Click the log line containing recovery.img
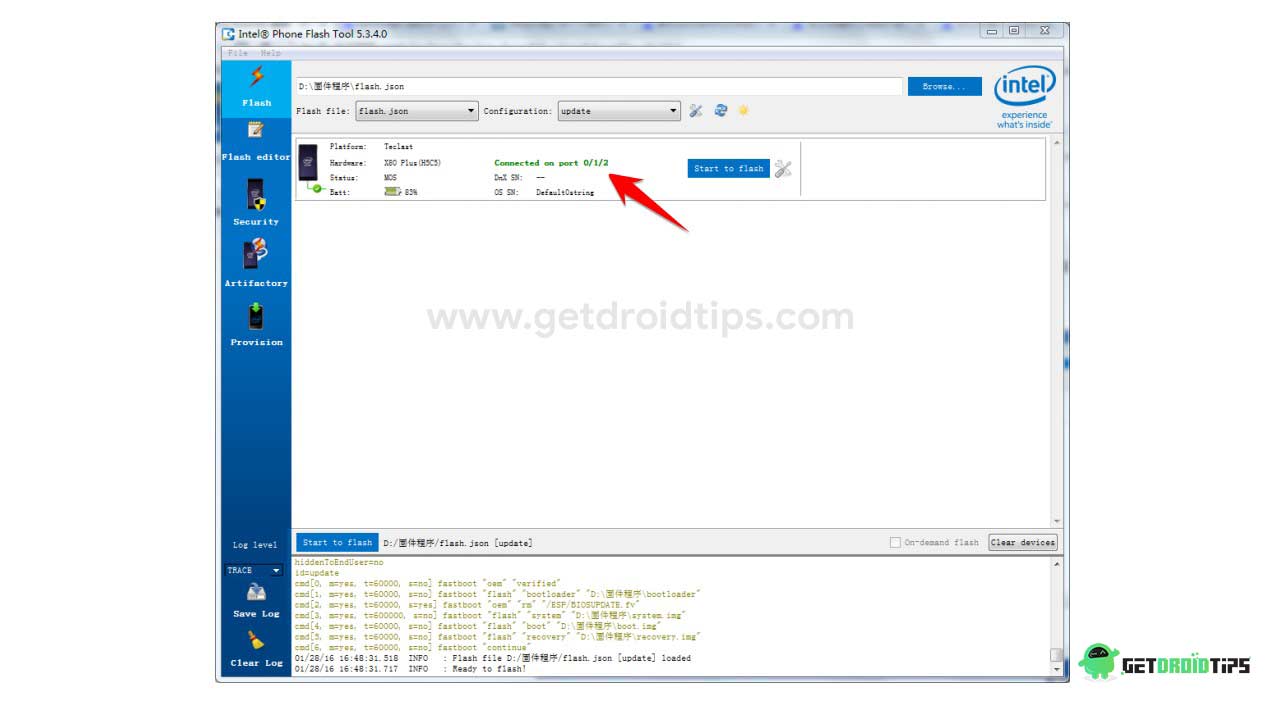Screen dimensions: 1282x707 point(498,636)
